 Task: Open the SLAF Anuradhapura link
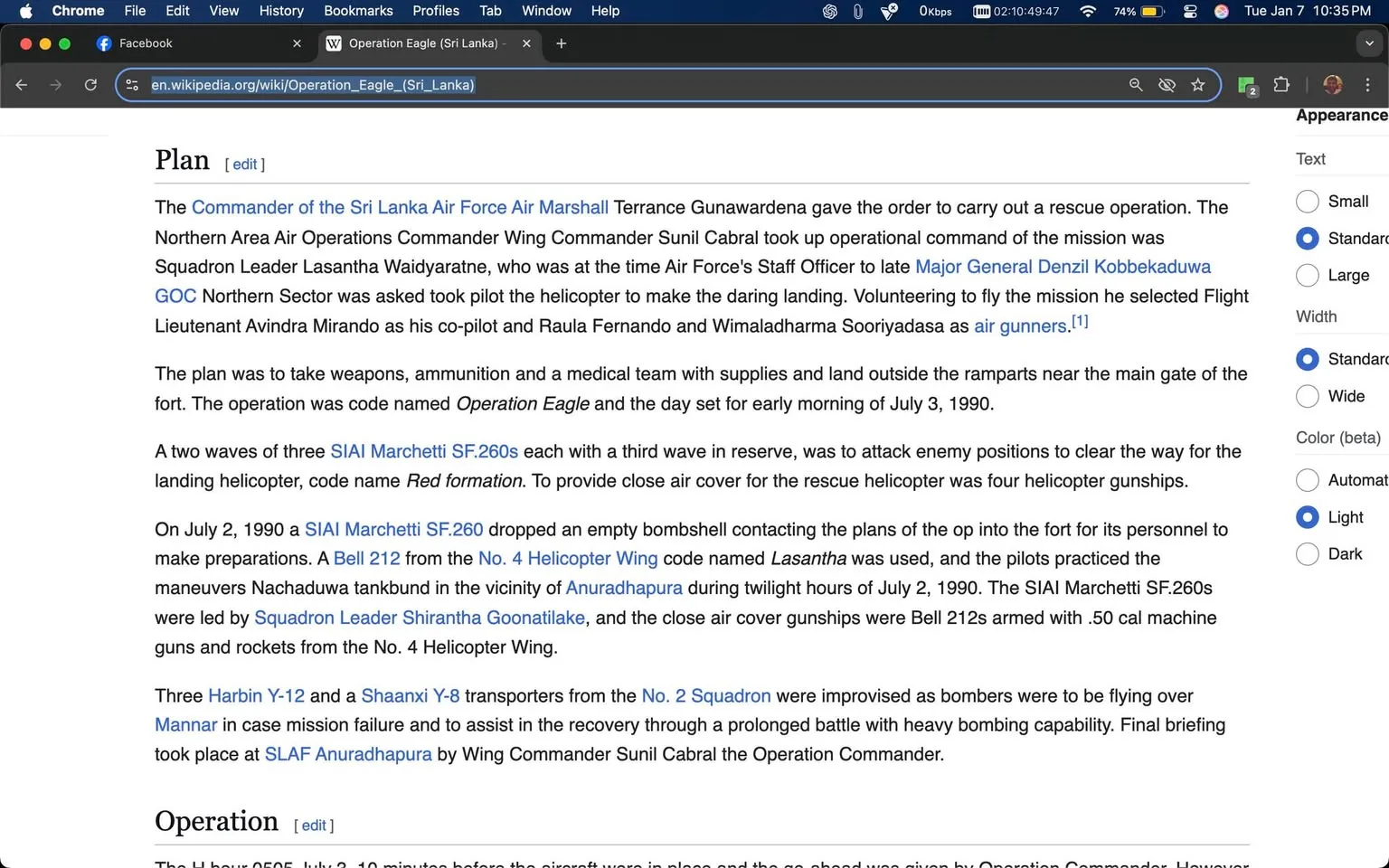pos(347,754)
